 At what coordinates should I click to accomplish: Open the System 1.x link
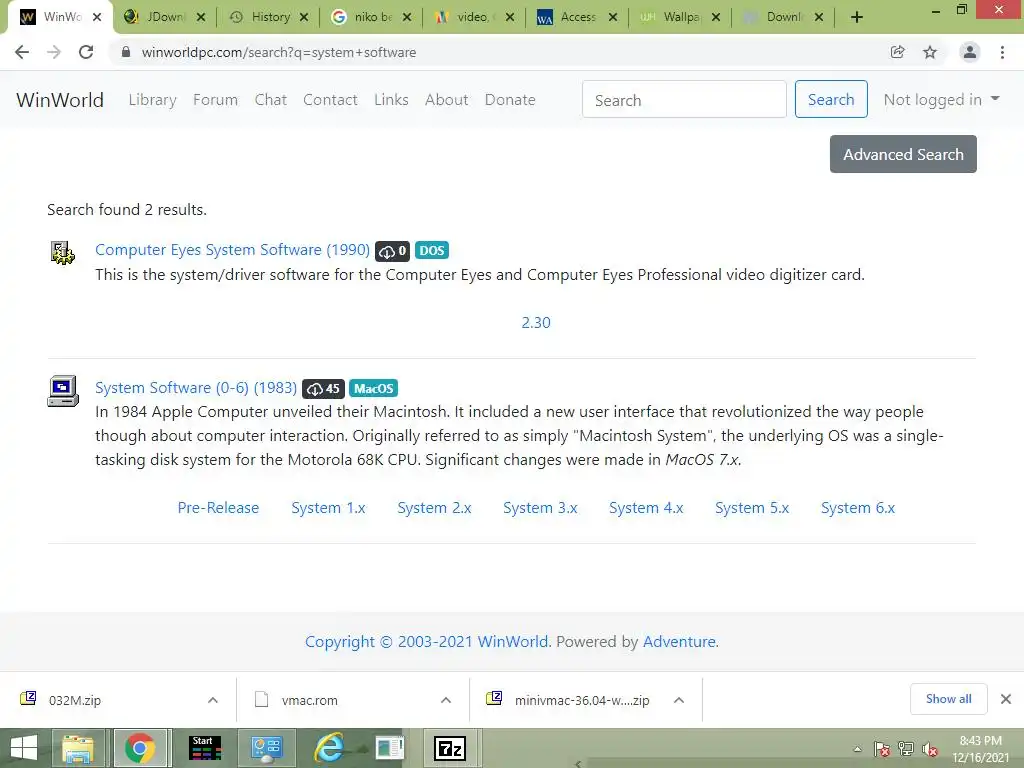coord(328,508)
